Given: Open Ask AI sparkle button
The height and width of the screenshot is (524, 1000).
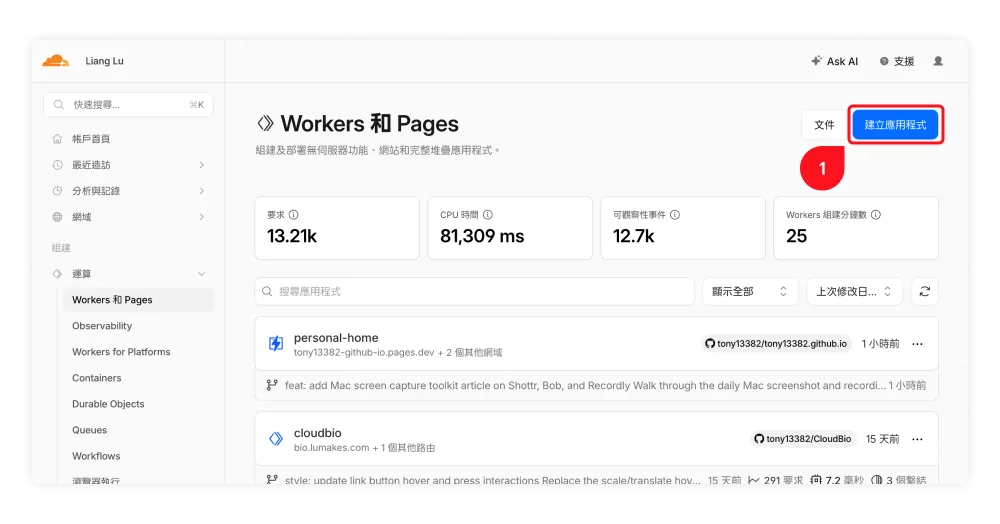Looking at the screenshot, I should pos(835,61).
